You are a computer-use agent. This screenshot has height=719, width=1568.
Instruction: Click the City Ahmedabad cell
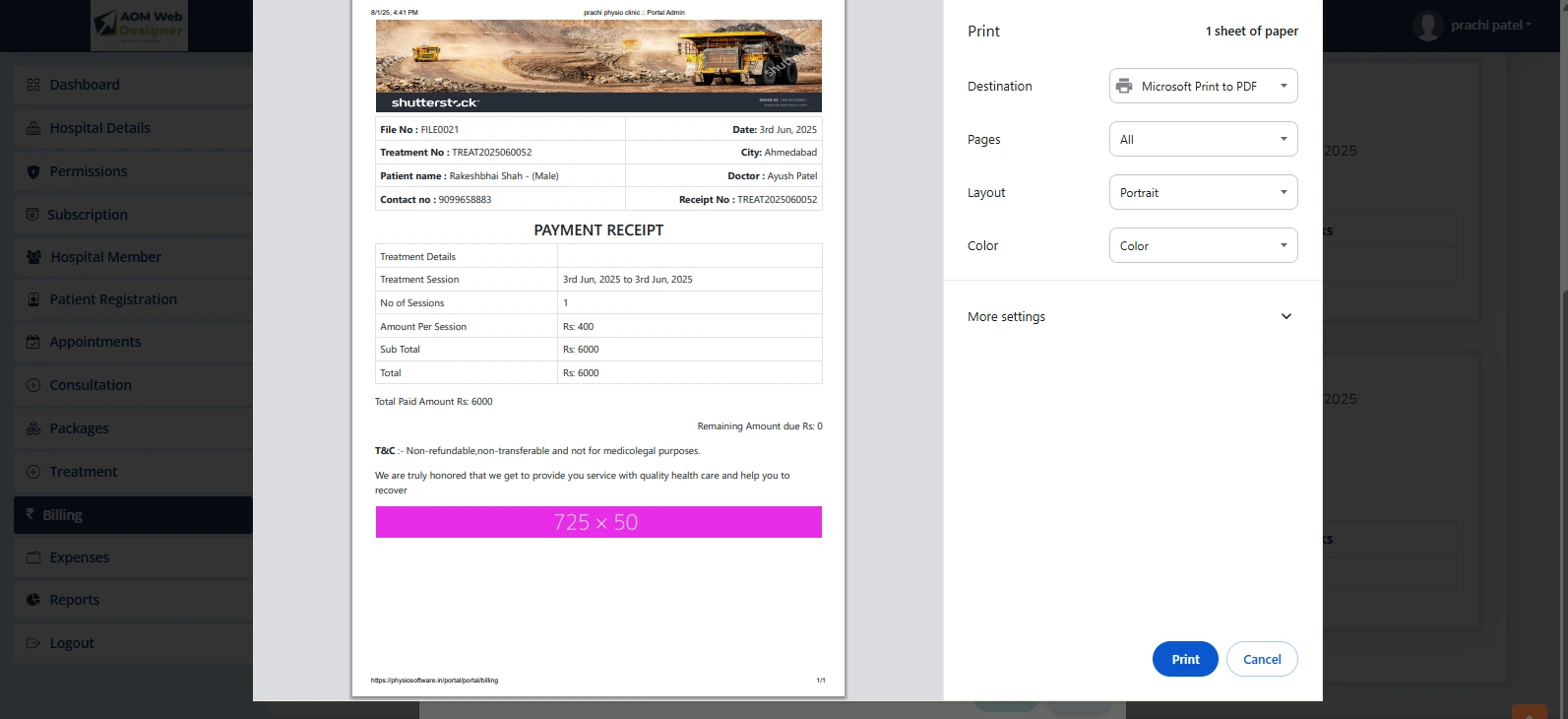click(723, 153)
